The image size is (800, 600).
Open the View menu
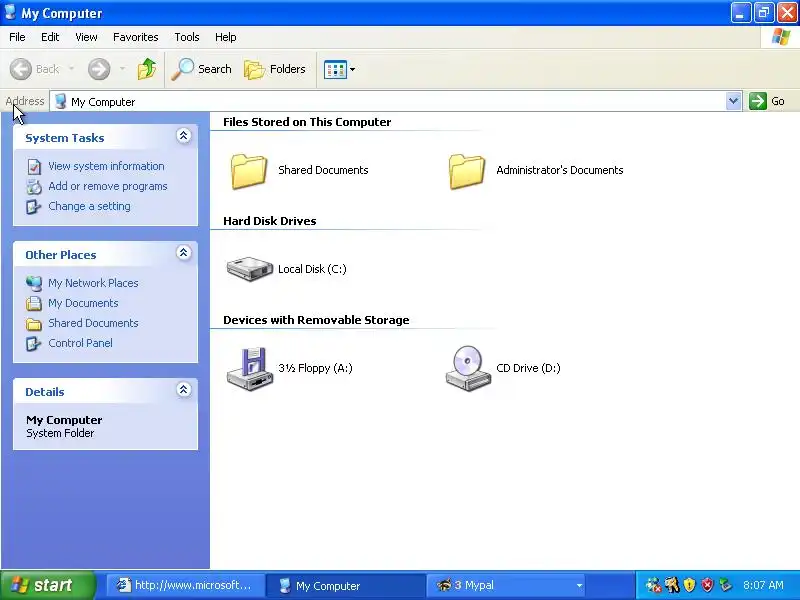pyautogui.click(x=86, y=37)
